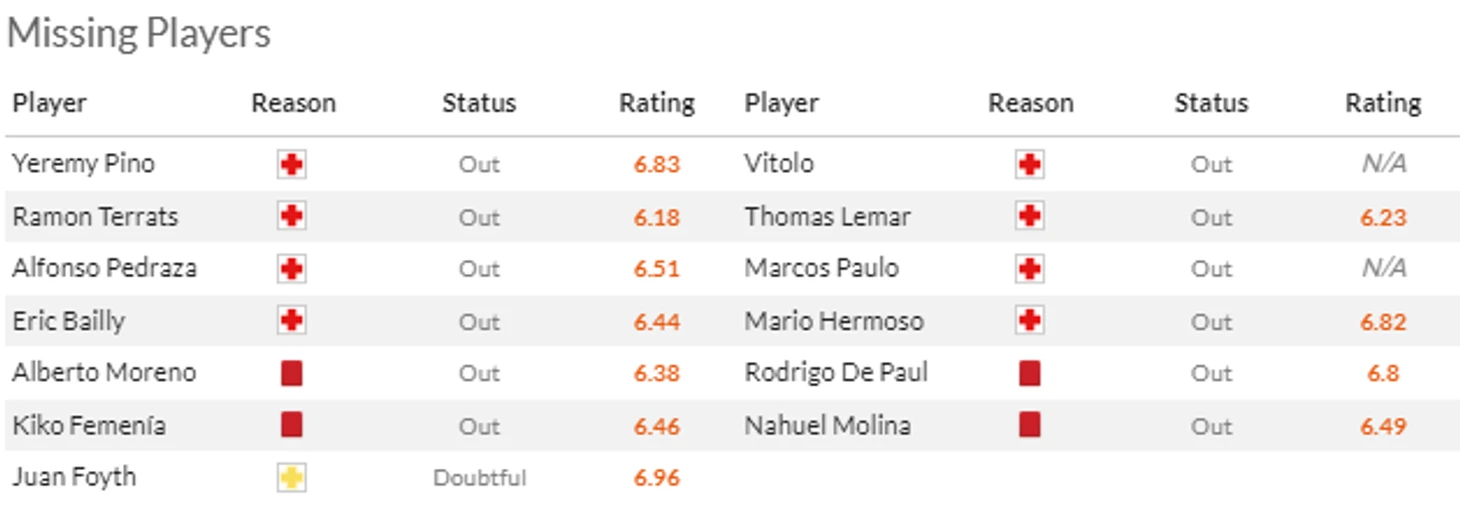Click the left Rating column header
The image size is (1460, 511).
click(x=657, y=103)
